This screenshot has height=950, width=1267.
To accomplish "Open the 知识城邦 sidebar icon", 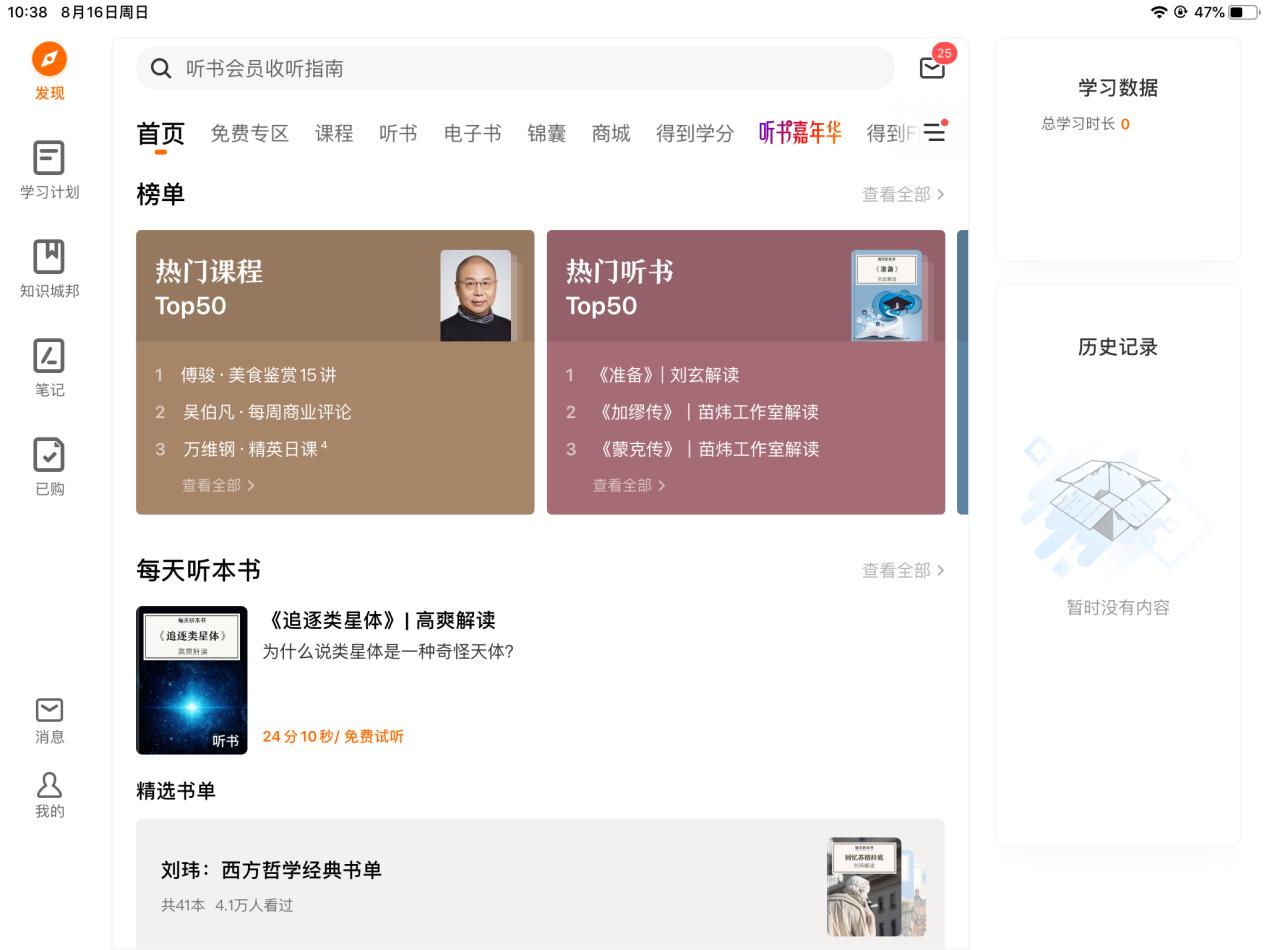I will coord(49,258).
